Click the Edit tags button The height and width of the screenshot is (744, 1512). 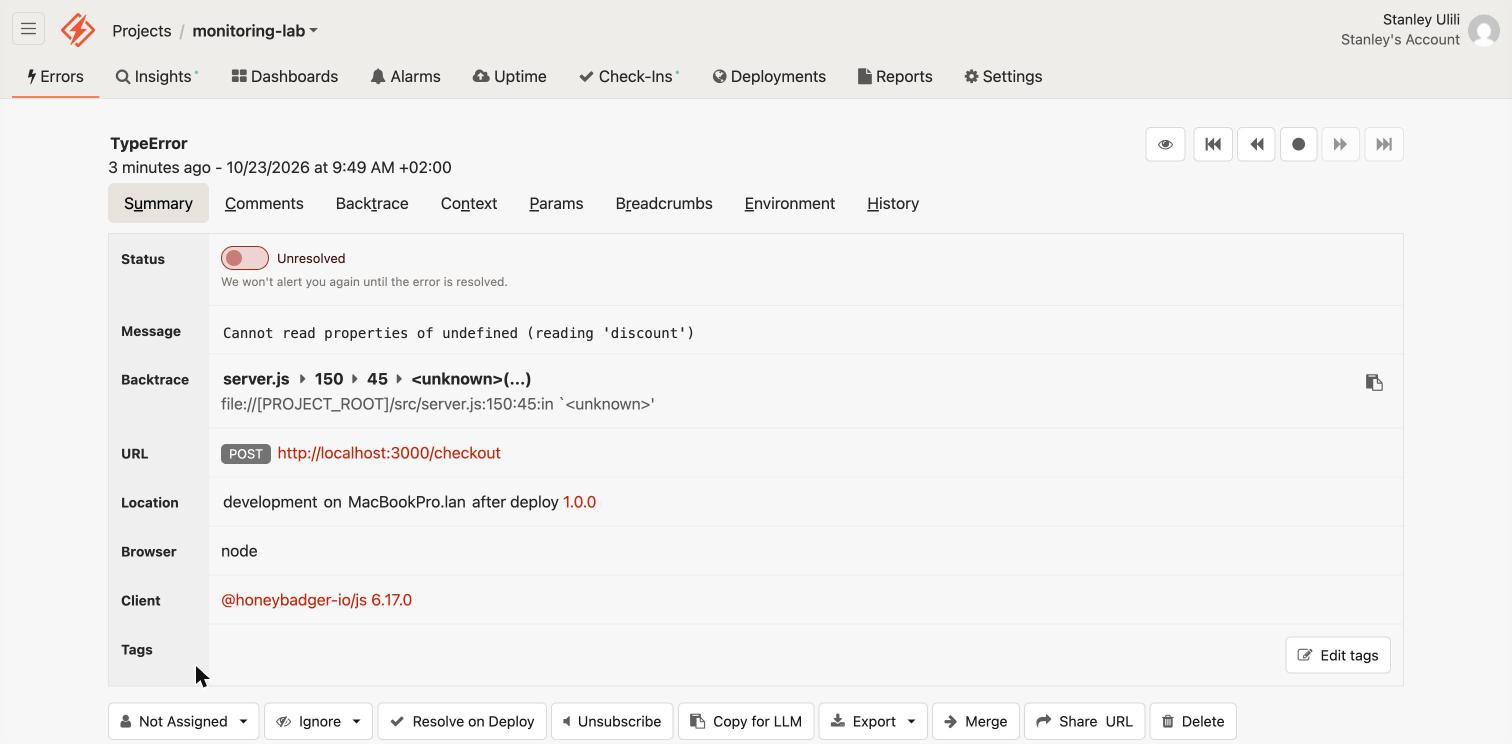pos(1338,655)
